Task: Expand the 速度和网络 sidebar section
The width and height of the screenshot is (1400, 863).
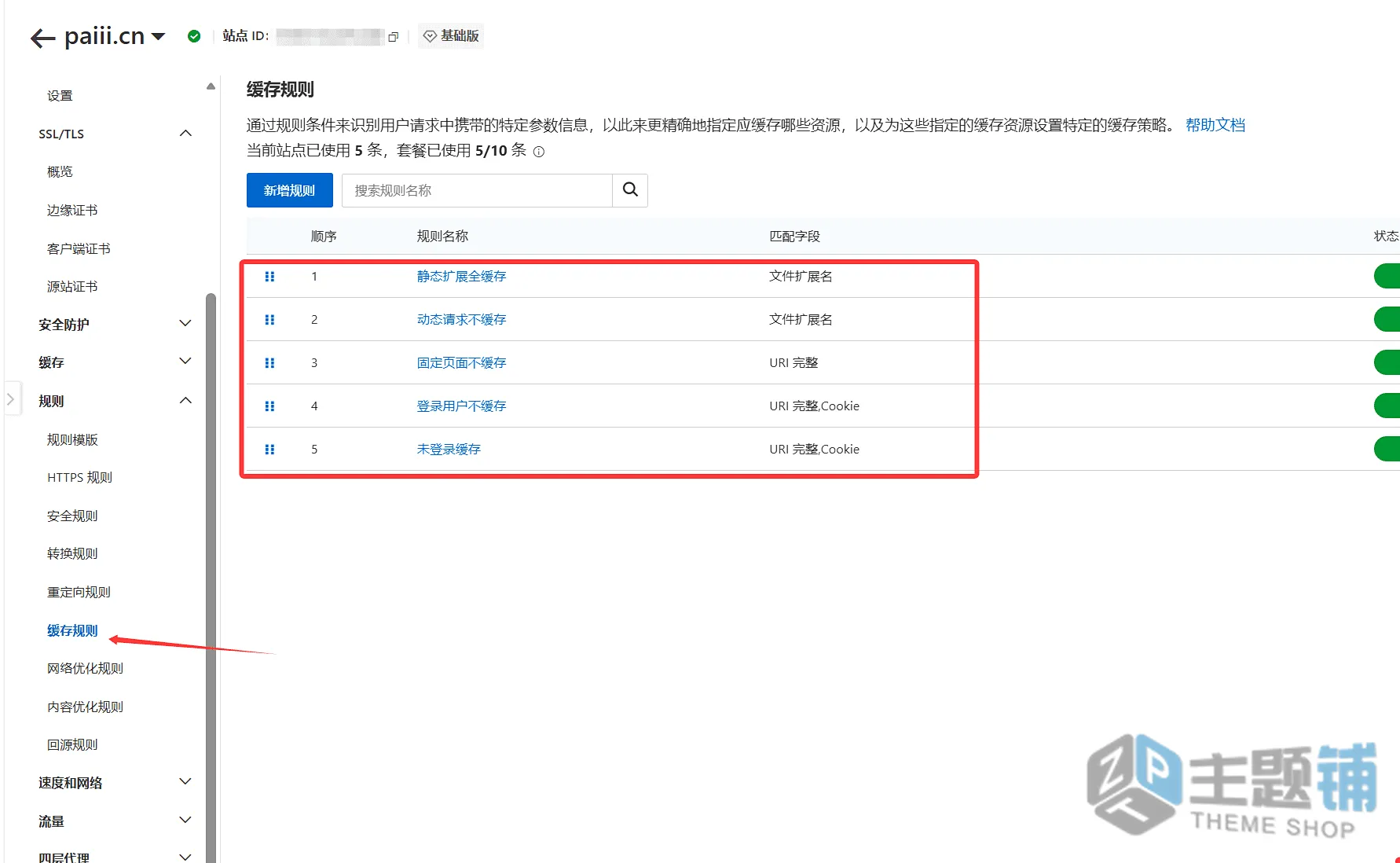Action: [x=185, y=782]
